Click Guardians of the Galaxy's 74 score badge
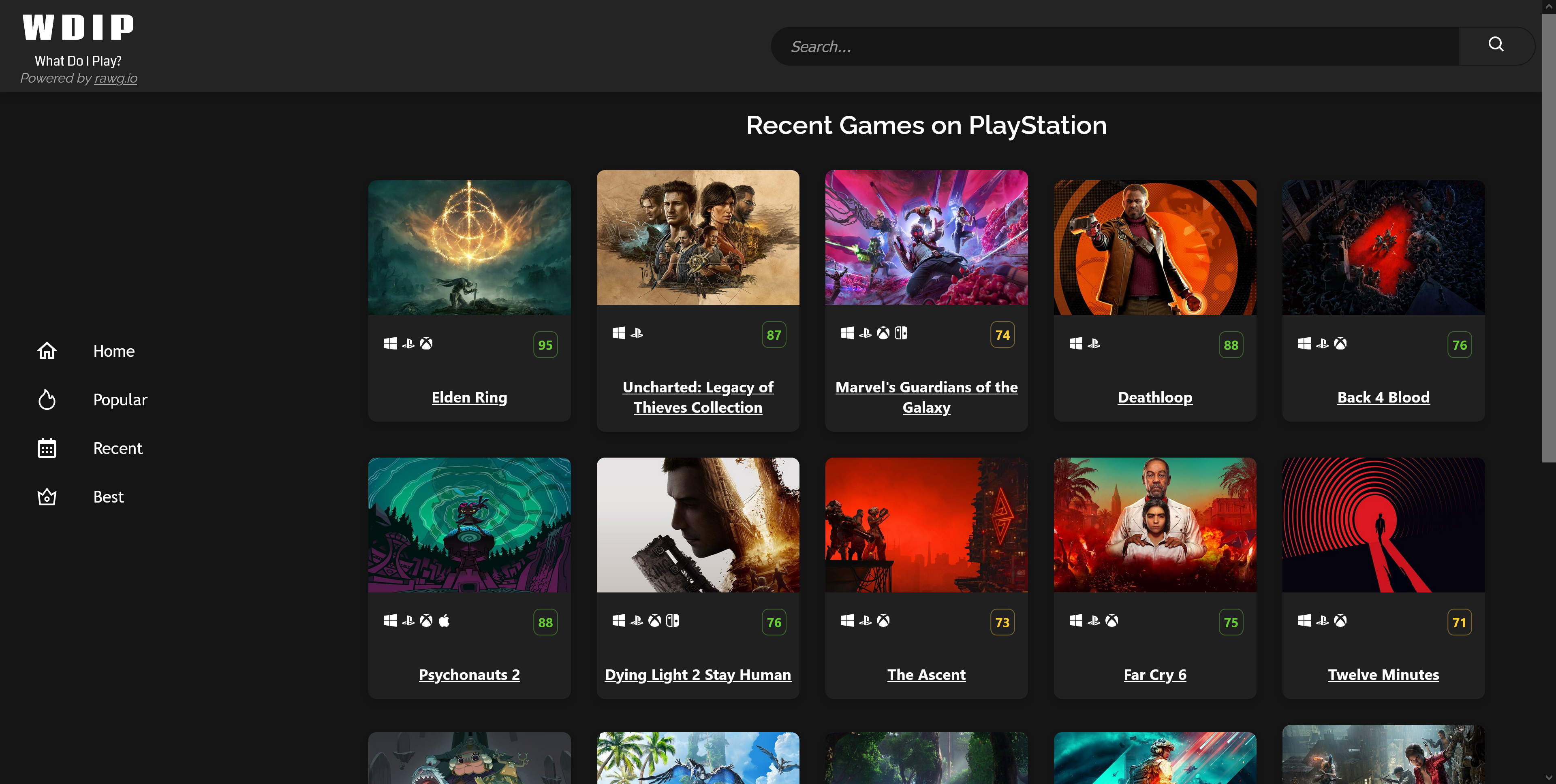Screen dimensions: 1556x784 [x=1002, y=334]
